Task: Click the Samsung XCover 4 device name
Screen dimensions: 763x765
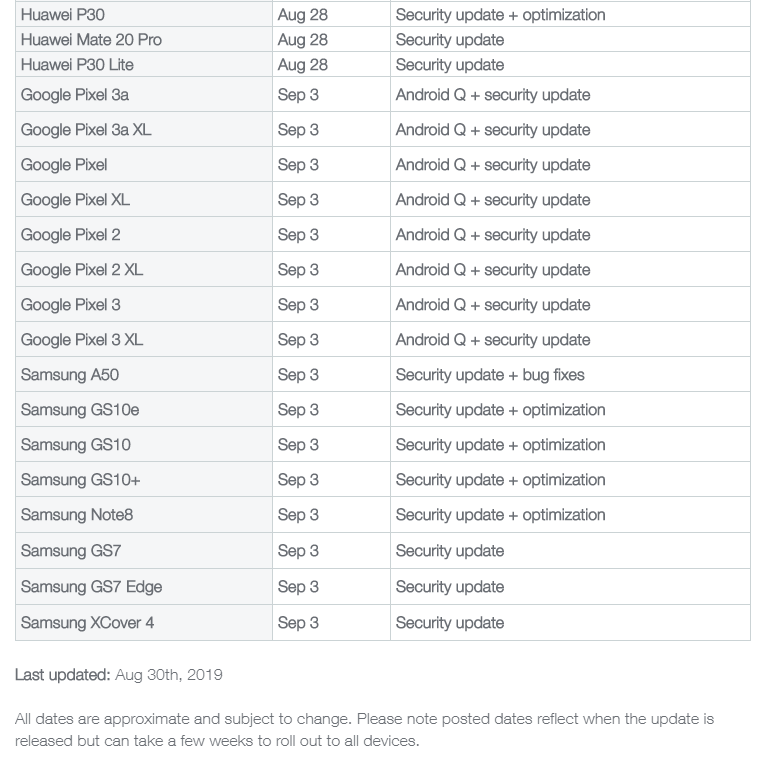Action: click(87, 623)
